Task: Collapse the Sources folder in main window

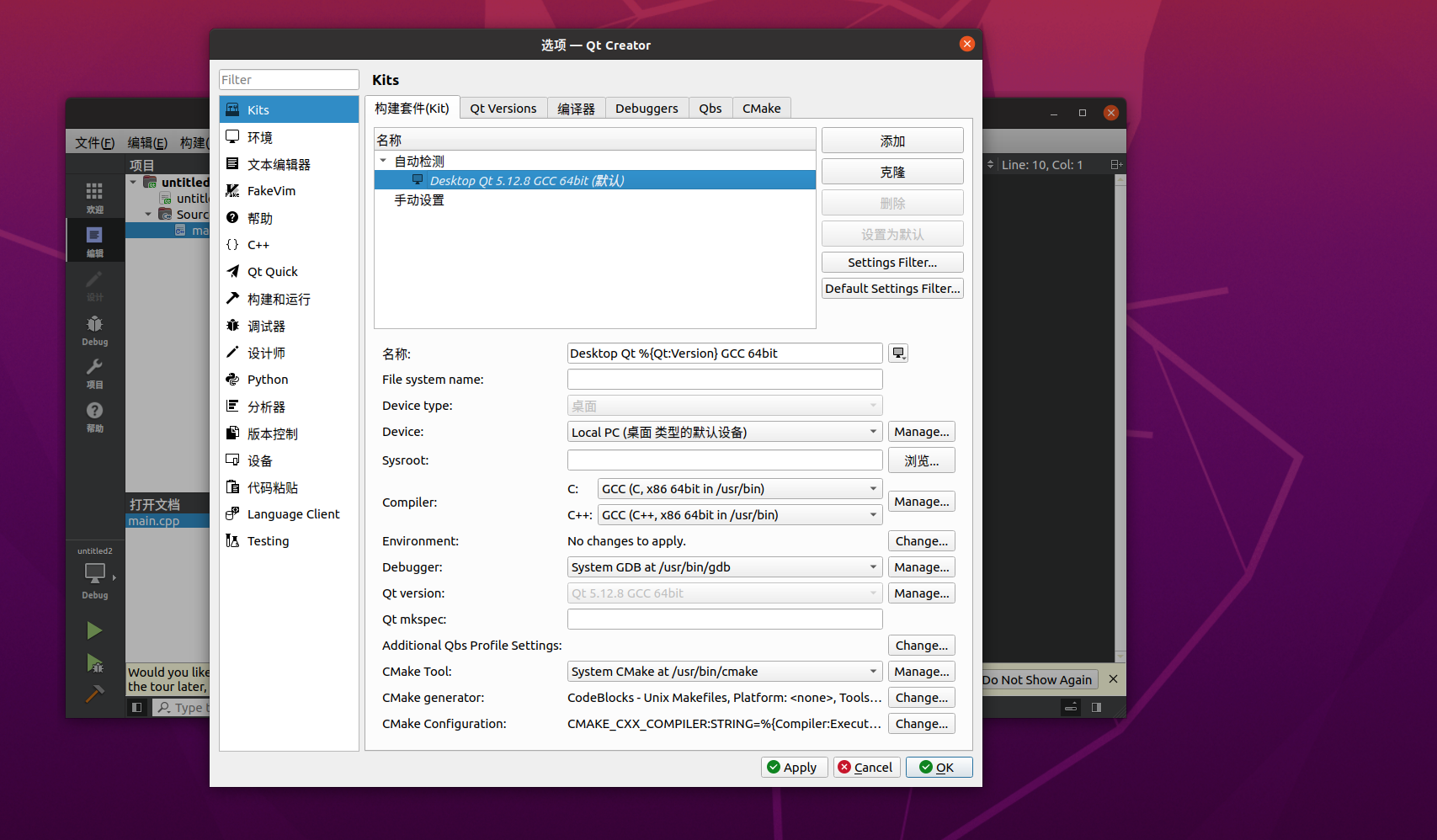Action: coord(148,214)
